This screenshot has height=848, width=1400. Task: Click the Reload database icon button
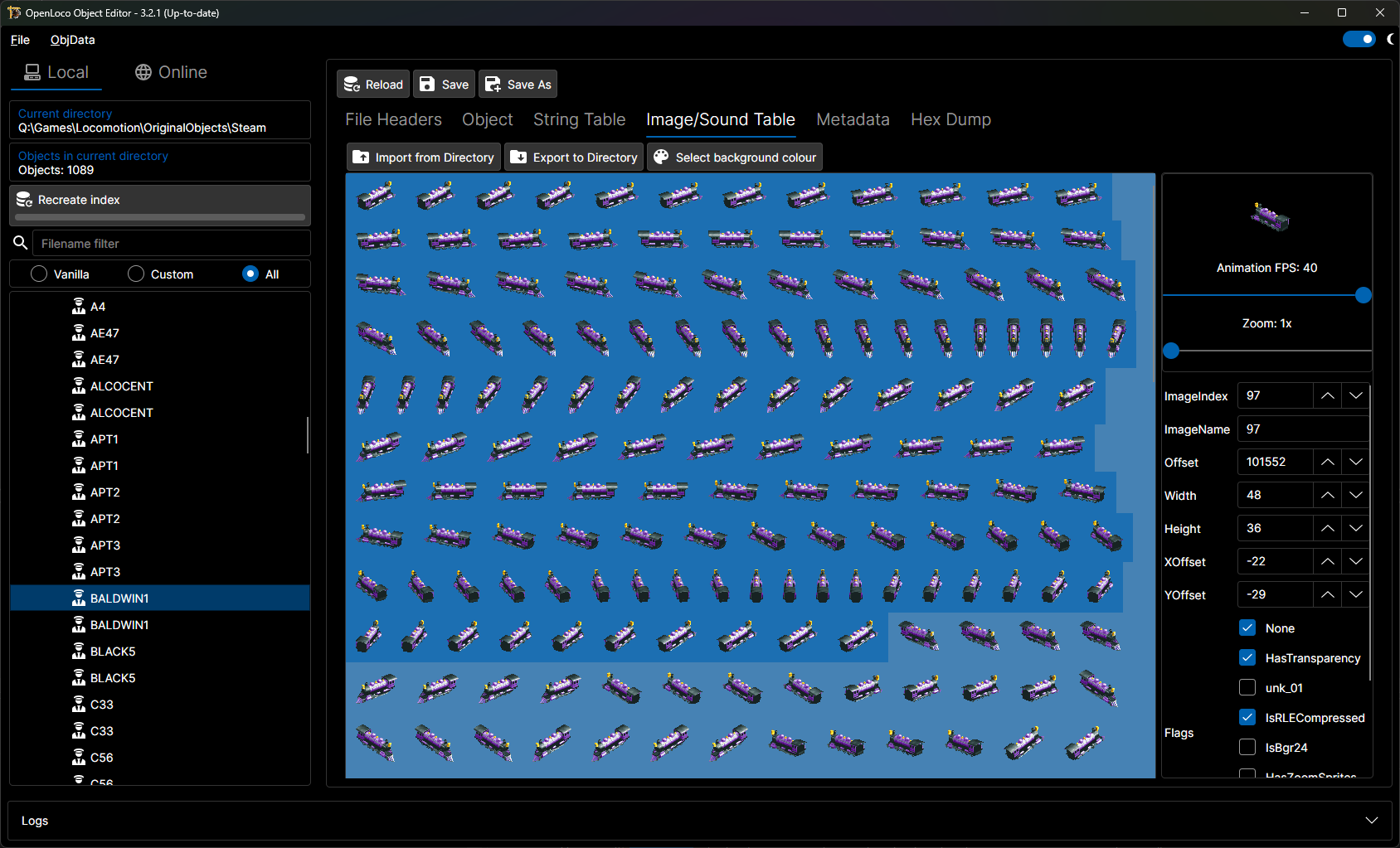[x=352, y=85]
